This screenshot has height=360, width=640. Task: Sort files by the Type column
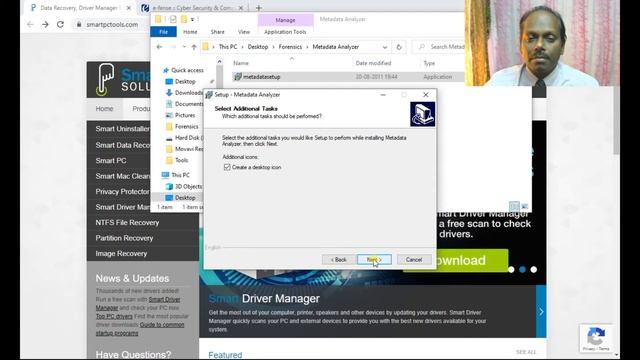pos(429,63)
